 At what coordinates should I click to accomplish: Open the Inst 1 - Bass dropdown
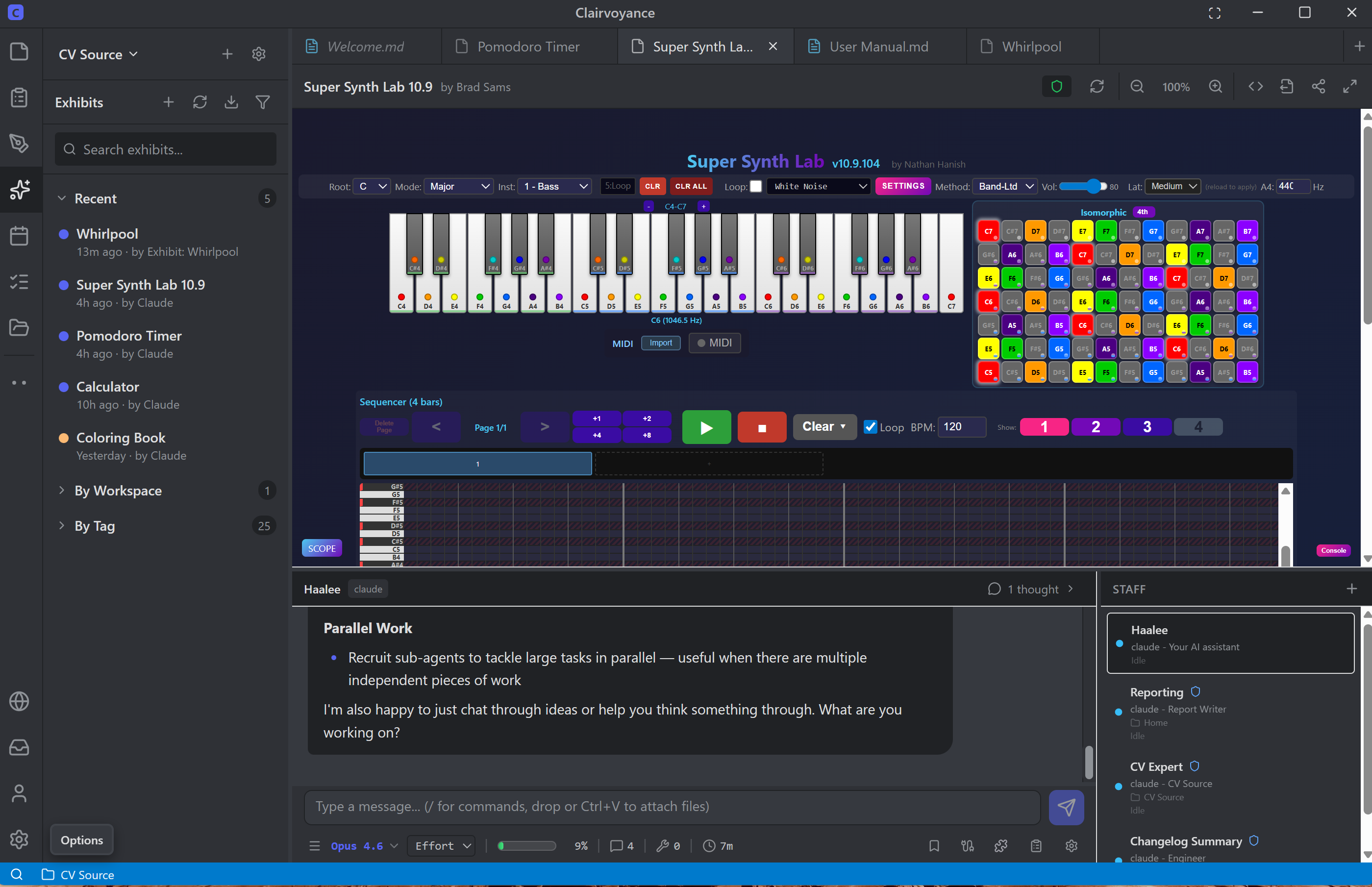tap(555, 186)
